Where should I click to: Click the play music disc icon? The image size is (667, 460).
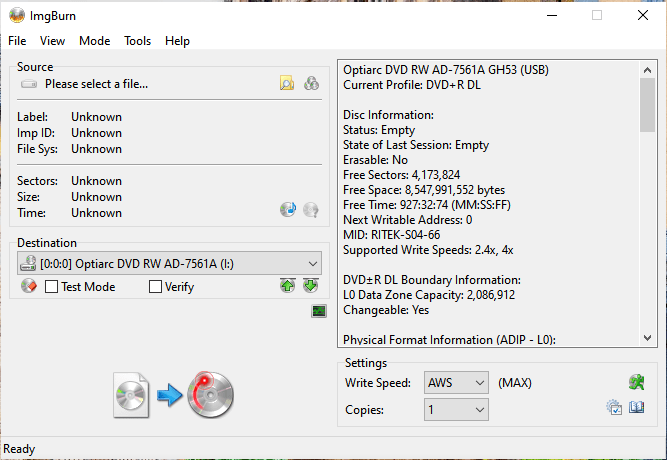(x=288, y=209)
